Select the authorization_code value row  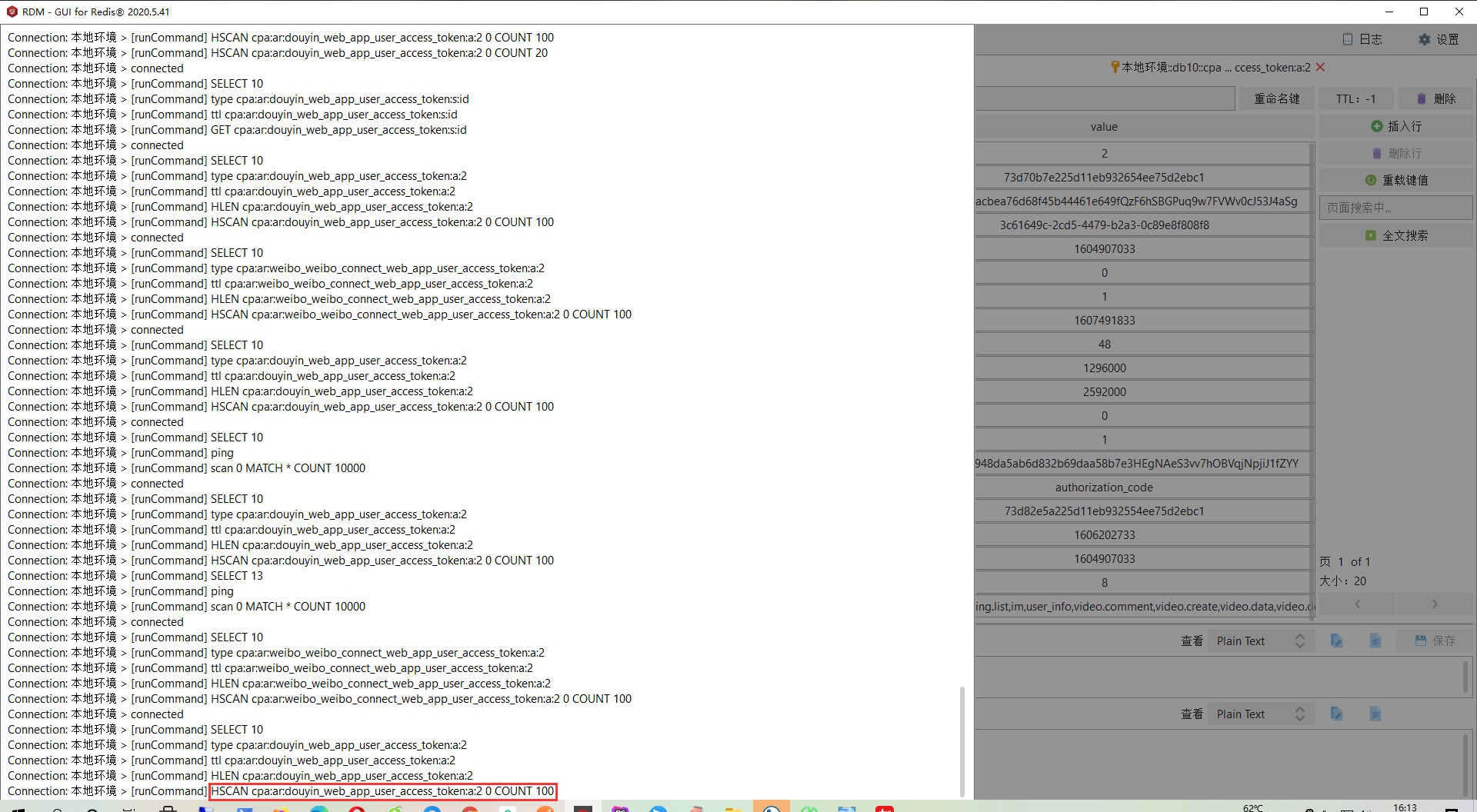(x=1104, y=488)
